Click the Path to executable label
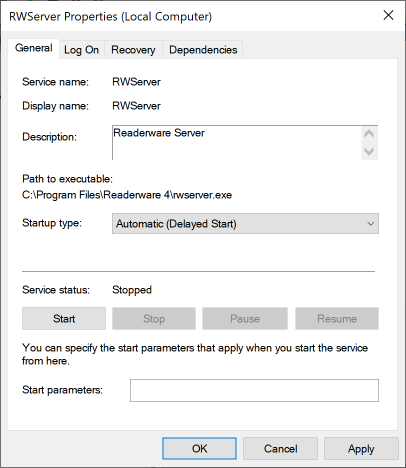Viewport: 406px width, 468px height. (x=68, y=179)
